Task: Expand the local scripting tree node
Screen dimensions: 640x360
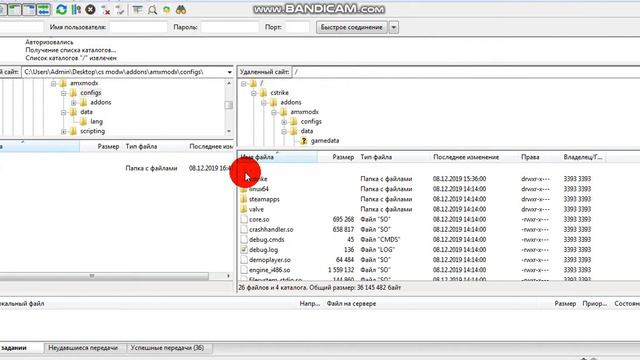Action: coord(64,131)
